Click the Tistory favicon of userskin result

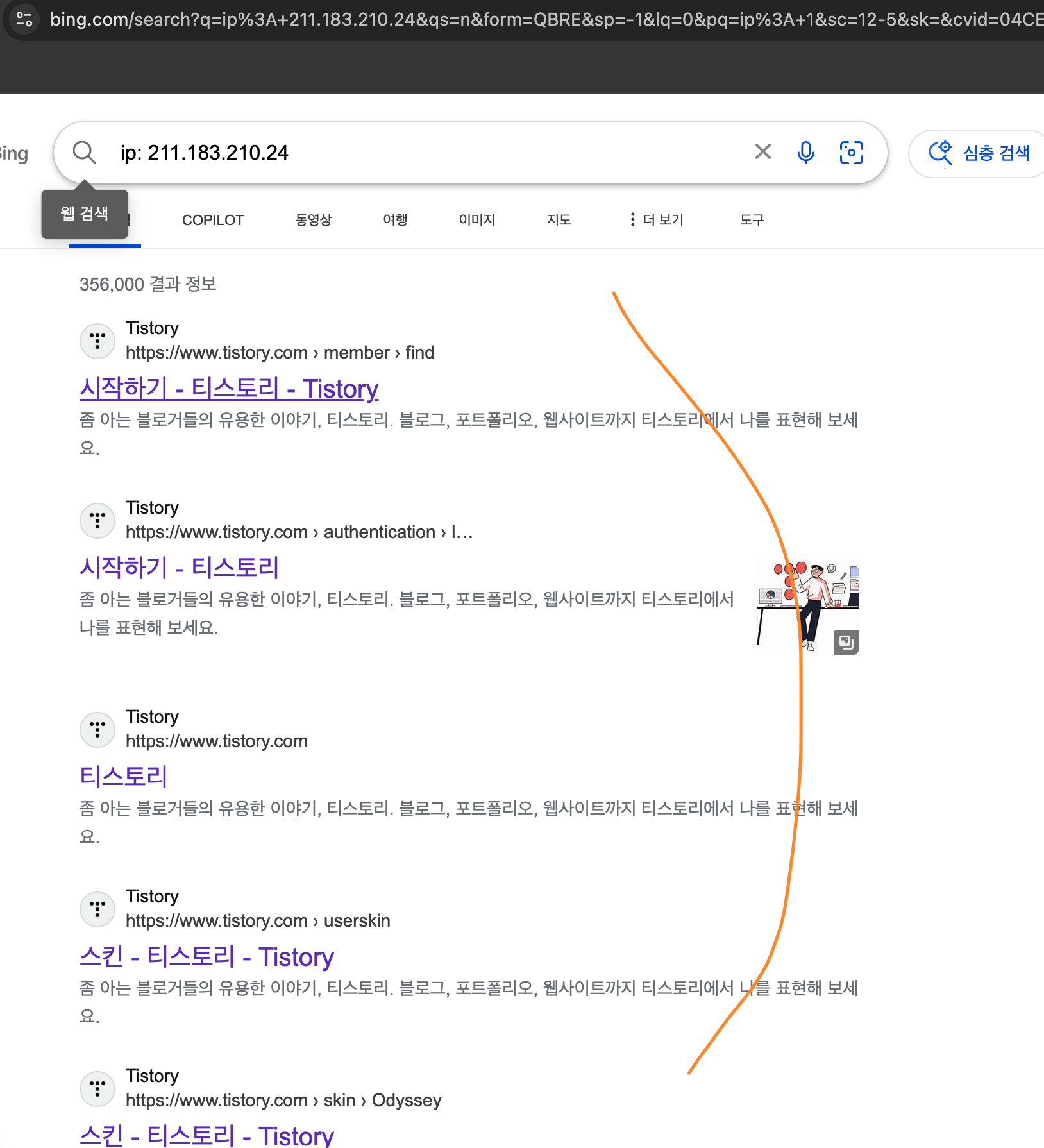(x=97, y=909)
